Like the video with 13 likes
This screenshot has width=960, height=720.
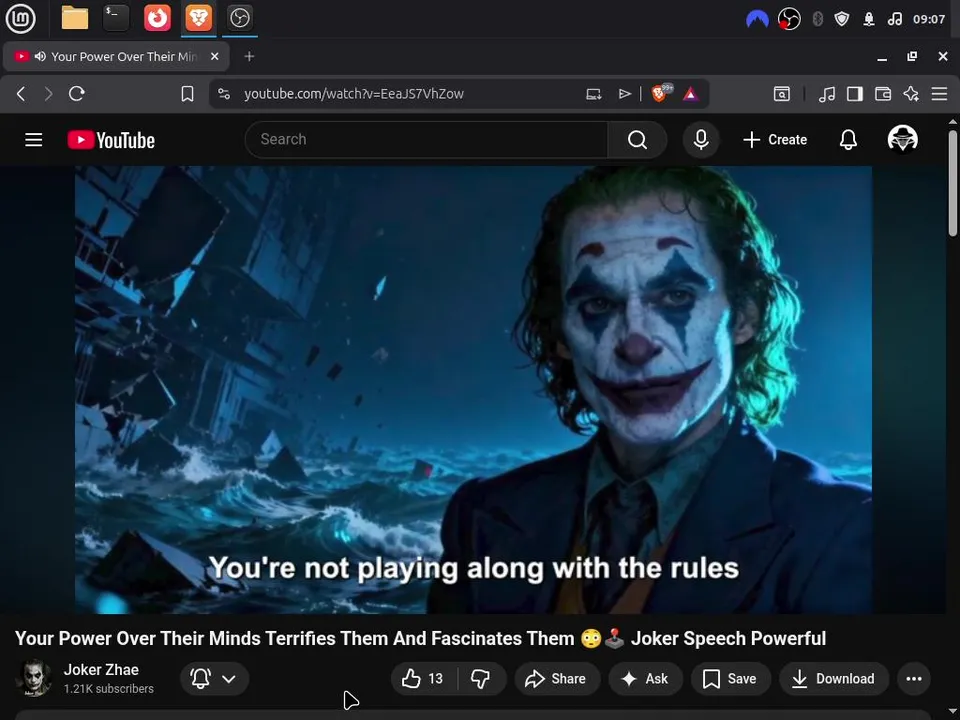(423, 678)
